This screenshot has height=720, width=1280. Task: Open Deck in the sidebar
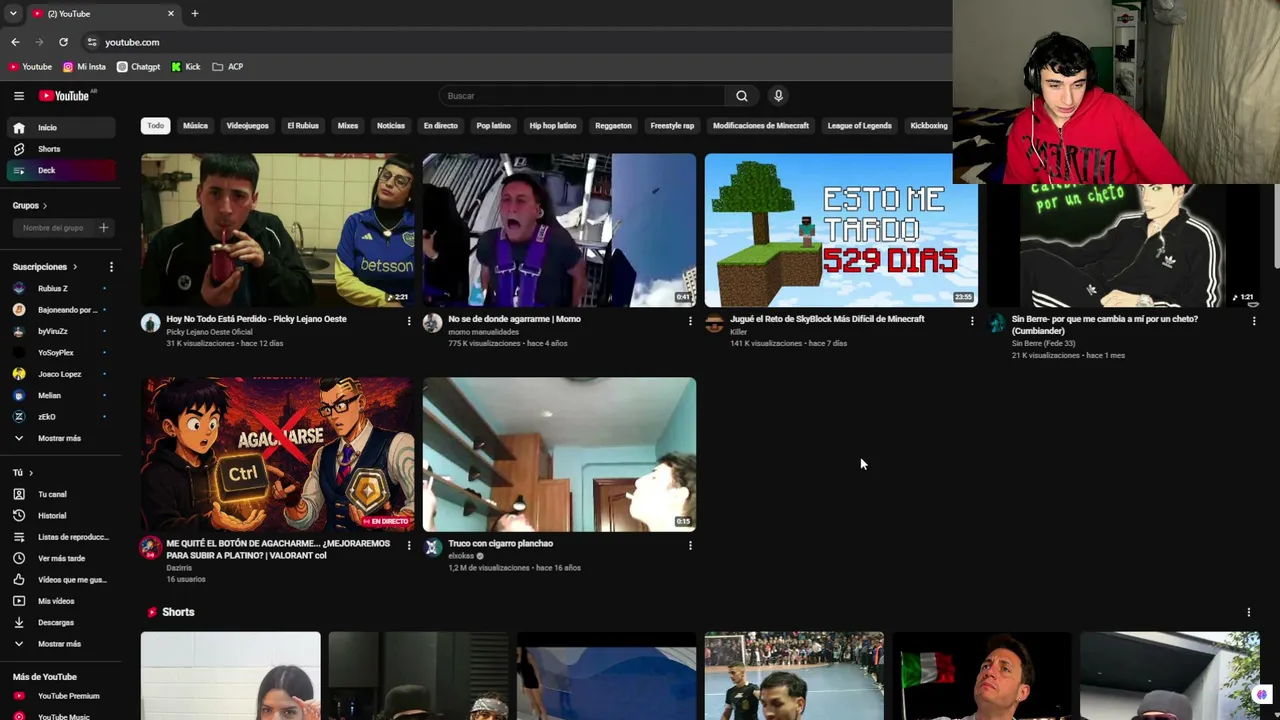(60, 171)
